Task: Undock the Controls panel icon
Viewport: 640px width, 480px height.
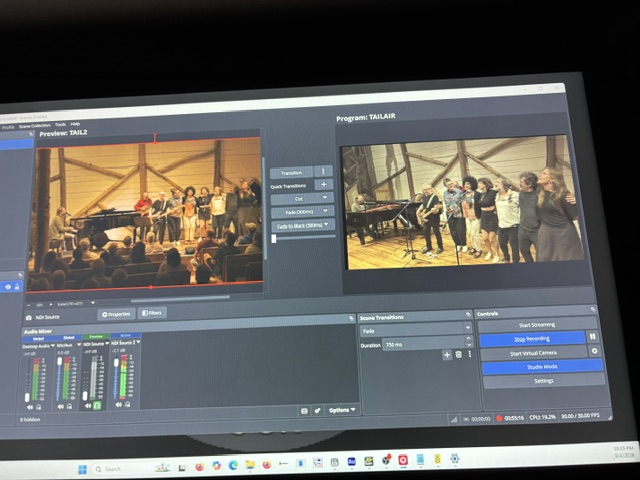Action: [x=593, y=310]
